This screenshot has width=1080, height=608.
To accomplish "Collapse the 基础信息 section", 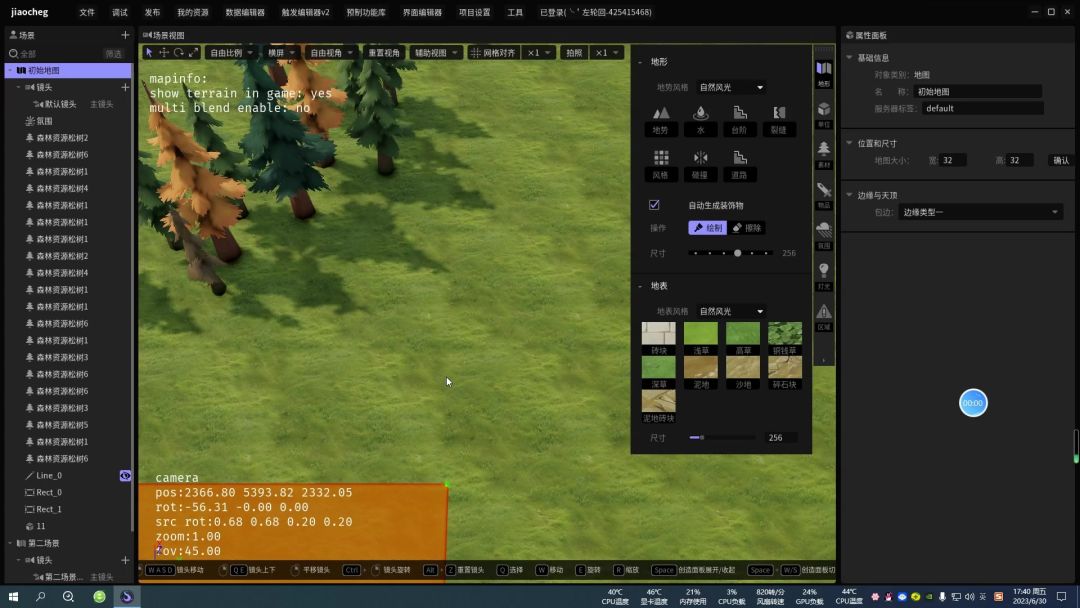I will click(x=849, y=58).
